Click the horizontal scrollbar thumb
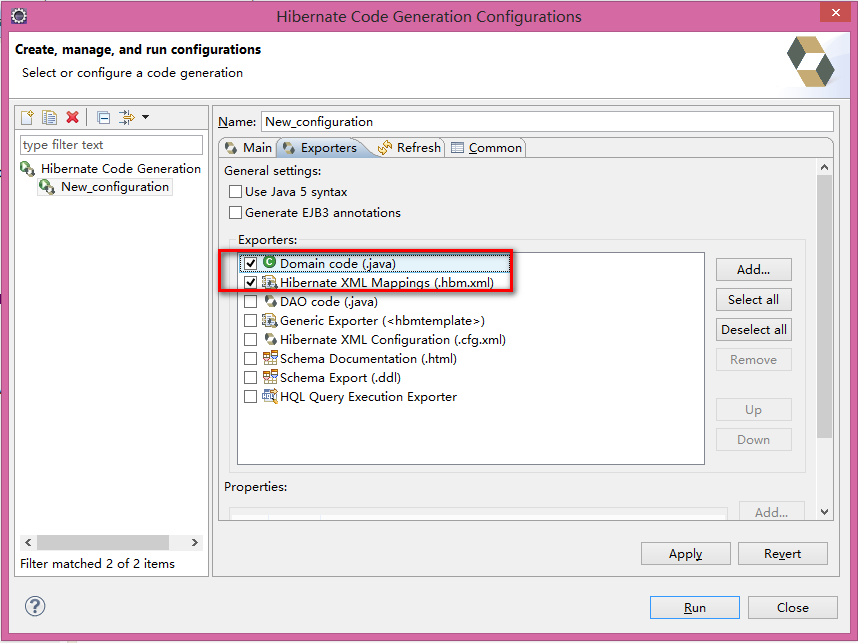Image resolution: width=858 pixels, height=643 pixels. [x=103, y=542]
